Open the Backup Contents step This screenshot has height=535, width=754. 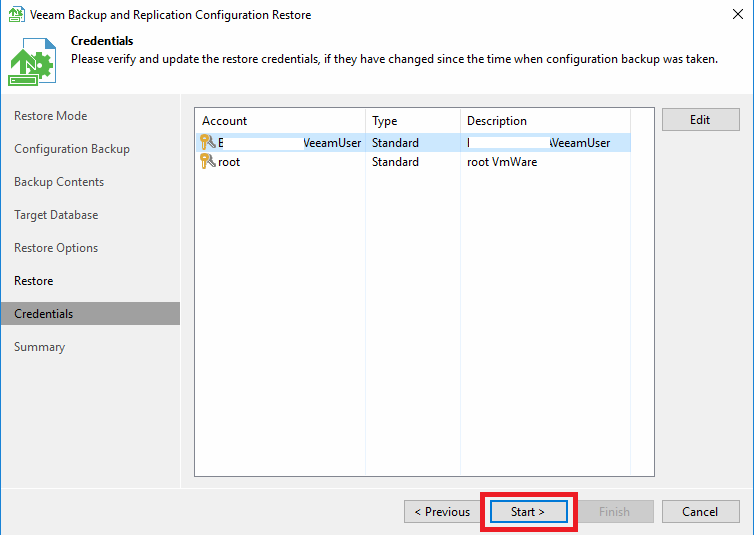(x=59, y=182)
